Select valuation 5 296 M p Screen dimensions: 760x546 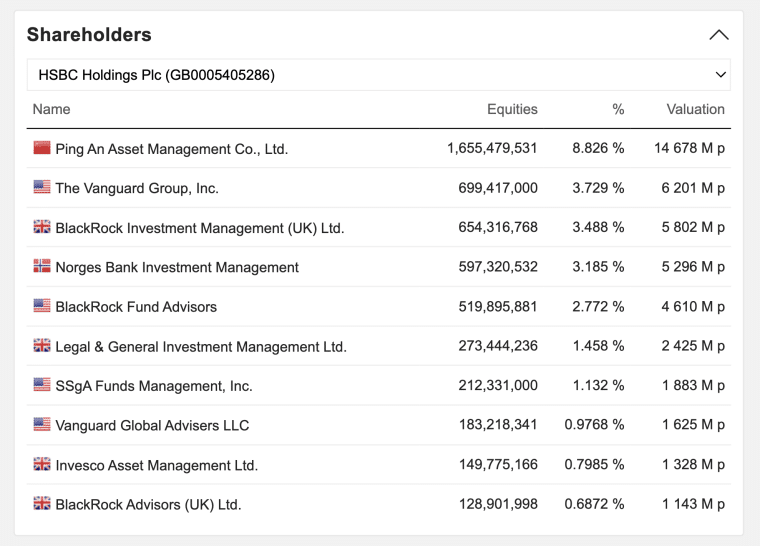[693, 267]
